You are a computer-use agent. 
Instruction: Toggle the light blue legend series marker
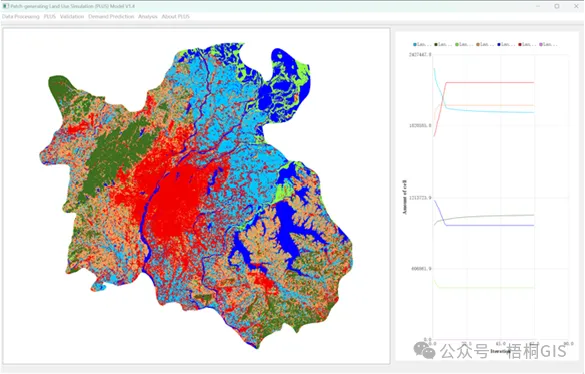415,44
